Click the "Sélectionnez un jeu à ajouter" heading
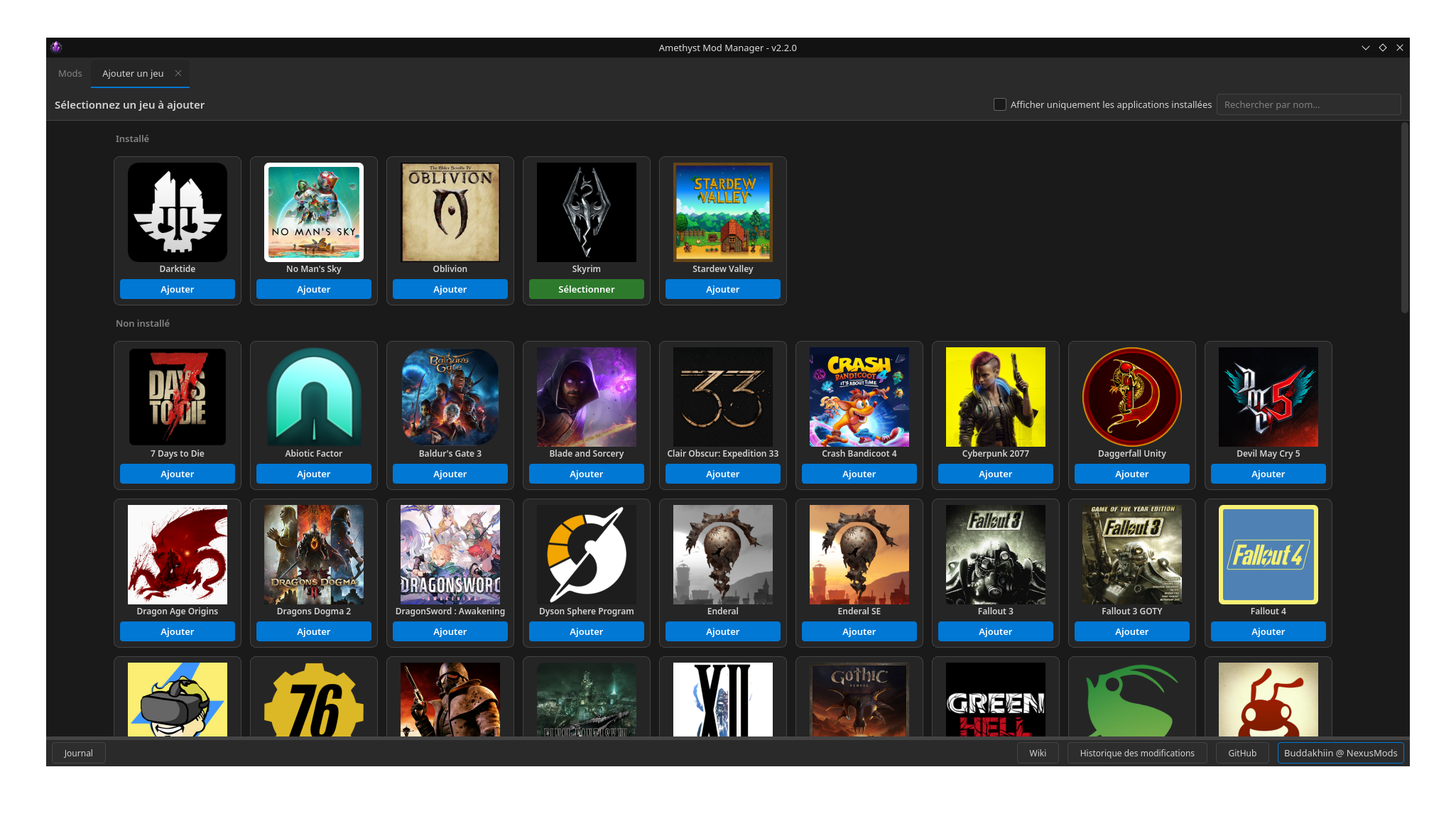Image resolution: width=1456 pixels, height=821 pixels. coord(129,104)
